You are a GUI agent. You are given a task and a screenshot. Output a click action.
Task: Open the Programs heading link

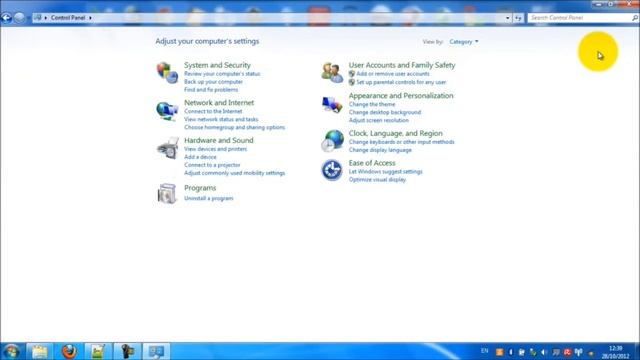coord(200,188)
